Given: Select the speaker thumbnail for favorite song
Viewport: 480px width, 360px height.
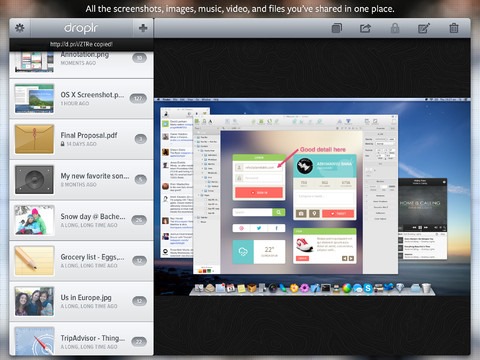Looking at the screenshot, I should coord(34,180).
